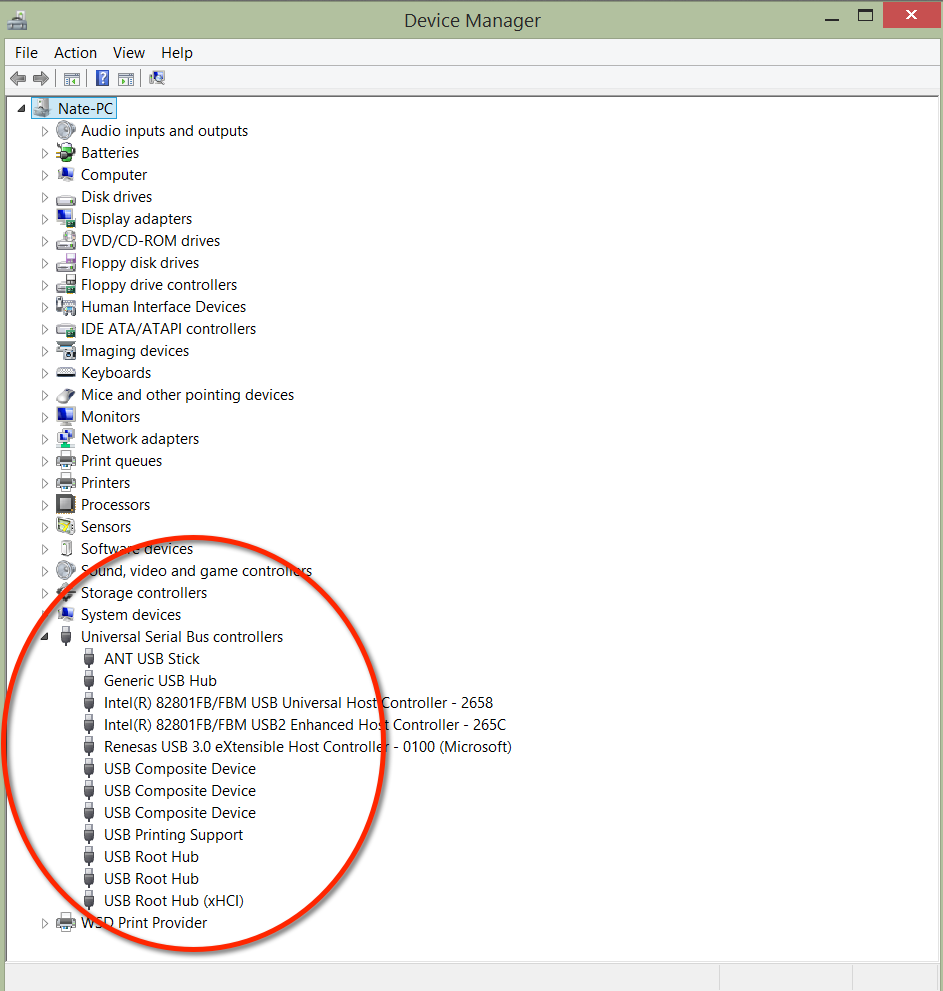943x991 pixels.
Task: Collapse the Nate-PC root node
Action: [22, 108]
